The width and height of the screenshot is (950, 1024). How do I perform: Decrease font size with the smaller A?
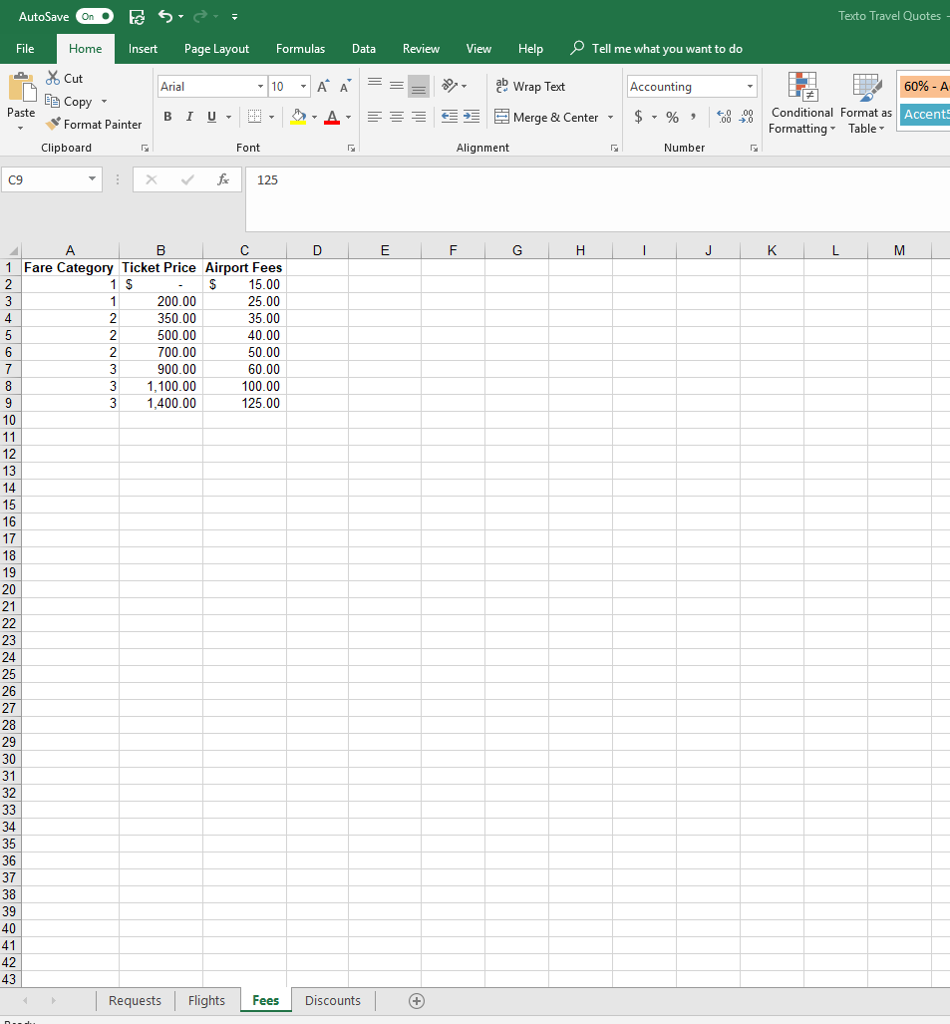tap(345, 86)
